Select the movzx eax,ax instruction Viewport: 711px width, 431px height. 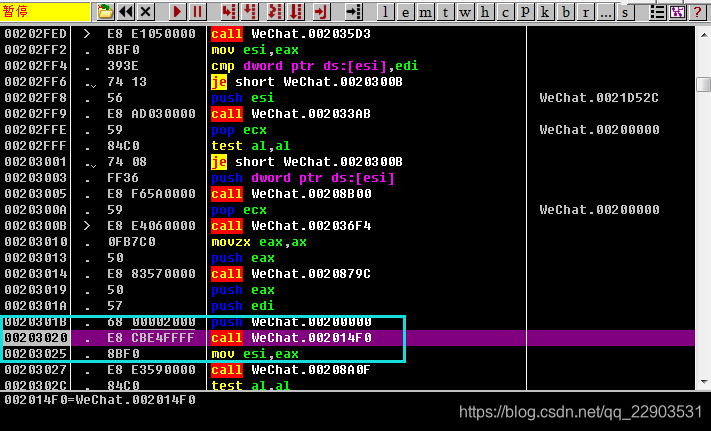coord(259,242)
